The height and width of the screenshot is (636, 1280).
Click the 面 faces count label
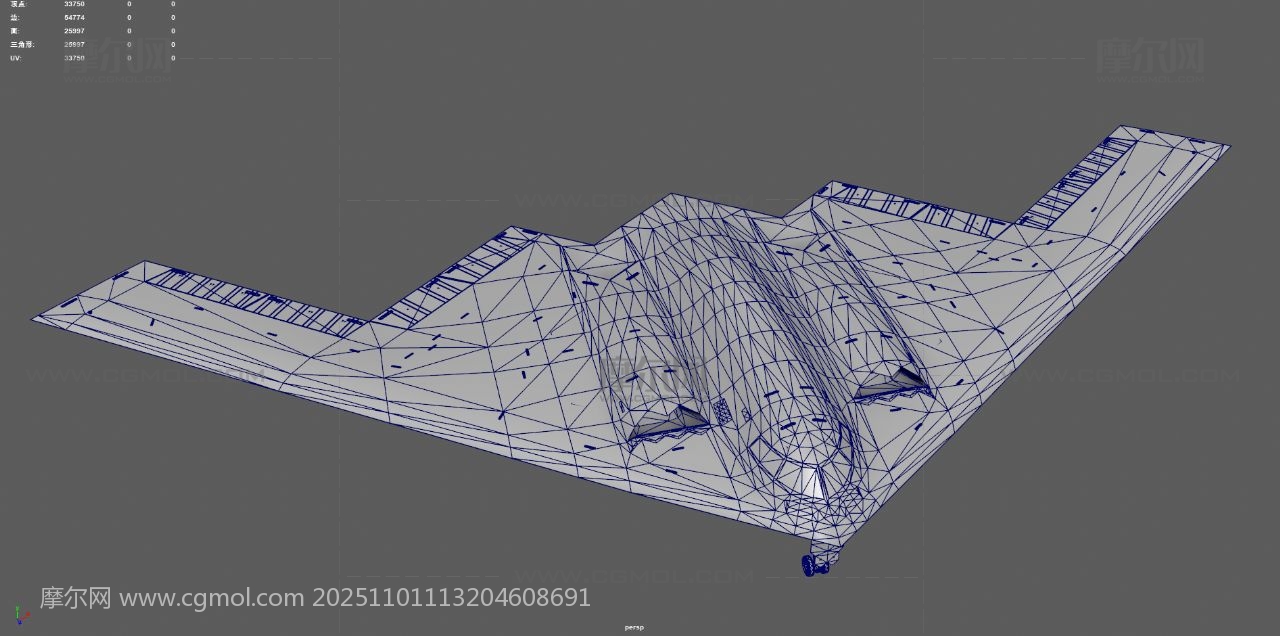tap(14, 31)
